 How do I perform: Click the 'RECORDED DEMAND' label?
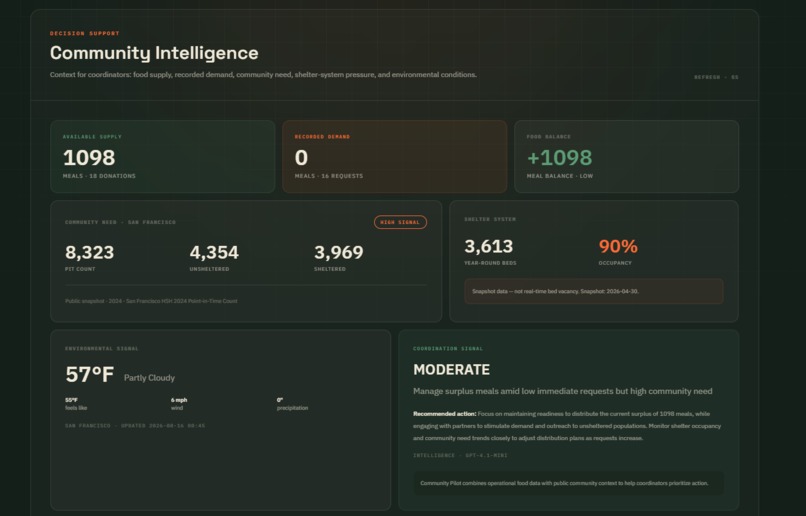coord(322,137)
